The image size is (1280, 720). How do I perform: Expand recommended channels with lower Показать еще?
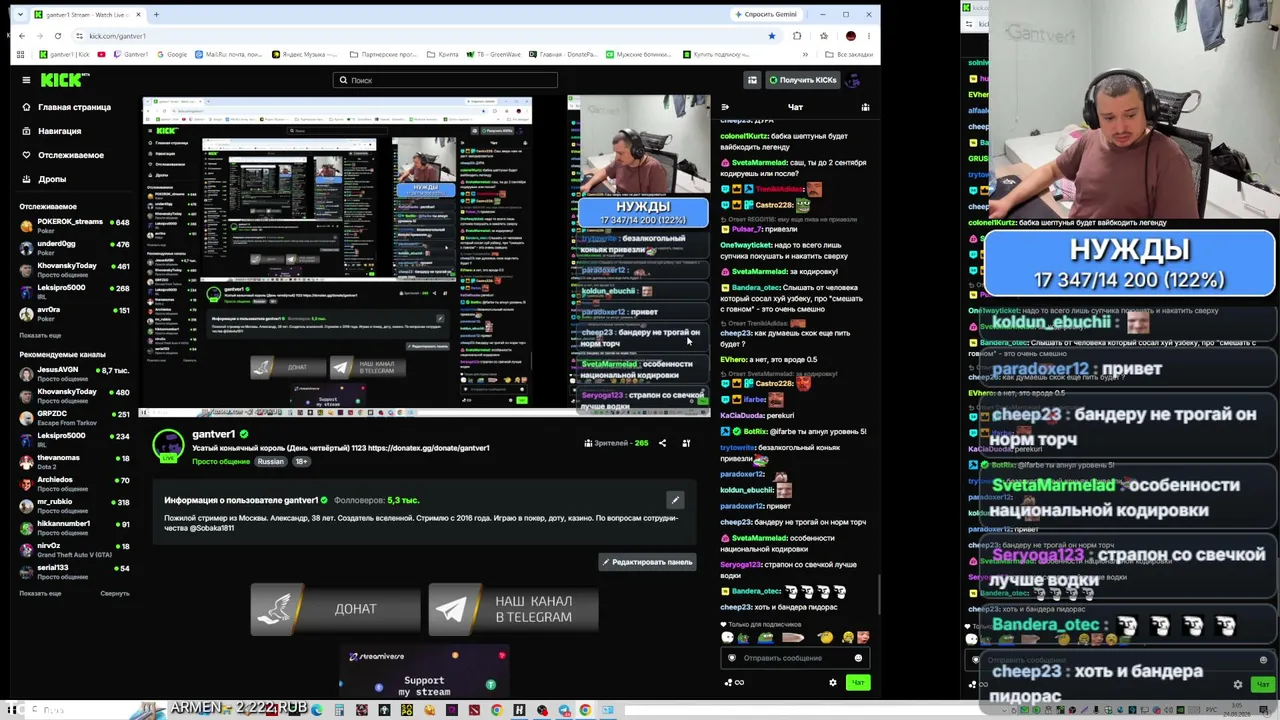(40, 593)
